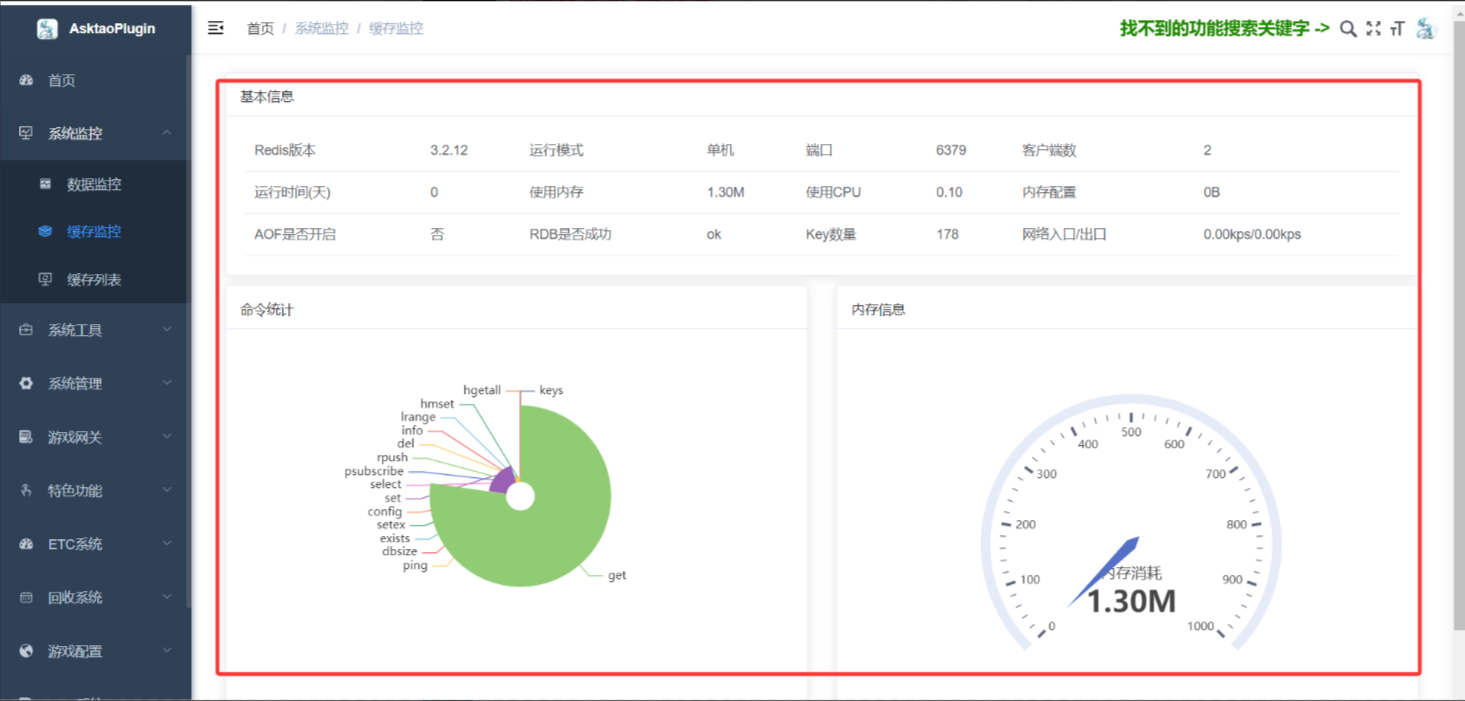Collapse the 系统监控 menu group
Image resolution: width=1465 pixels, height=701 pixels.
[95, 133]
